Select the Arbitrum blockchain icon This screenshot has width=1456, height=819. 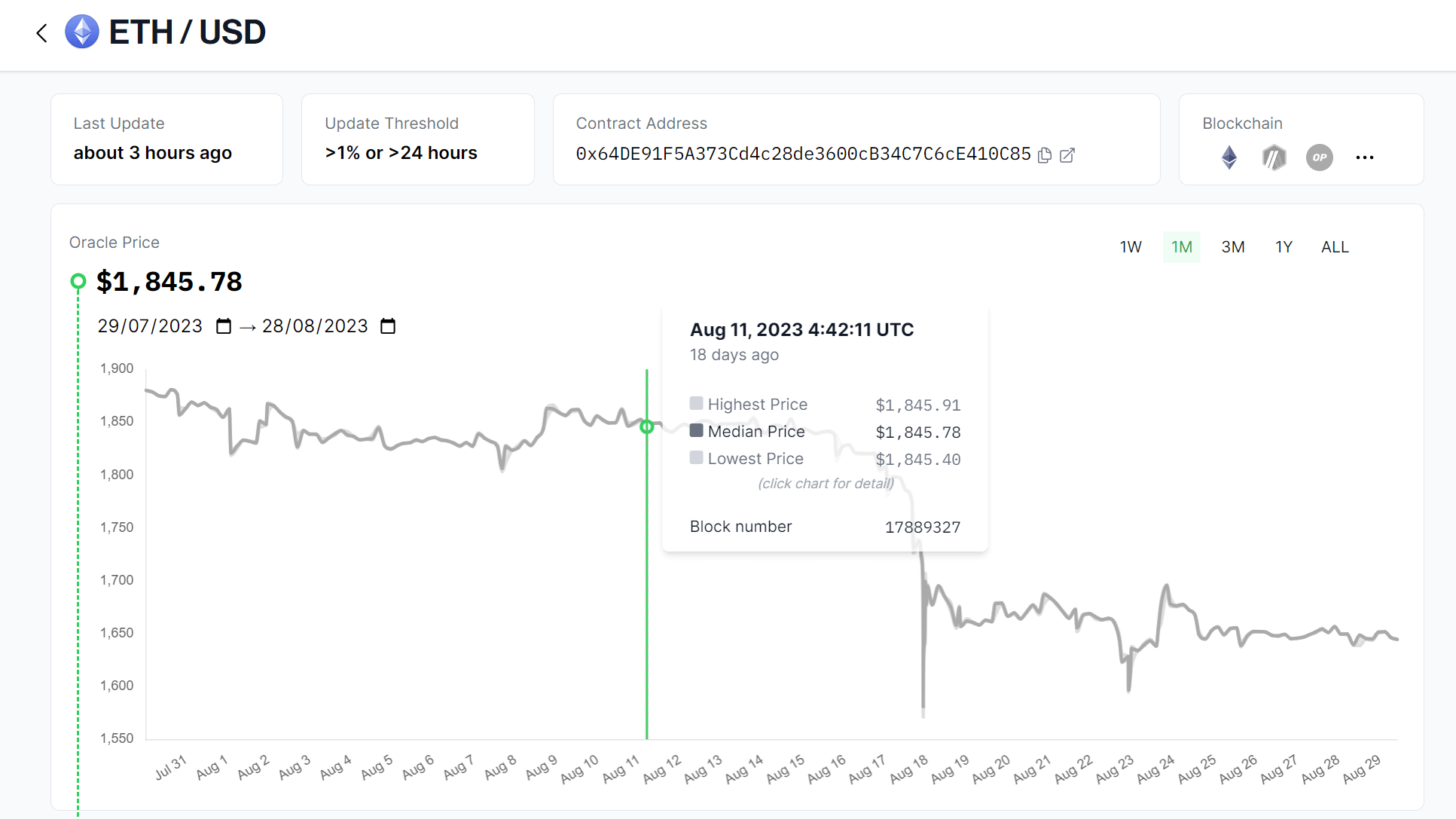point(1274,157)
